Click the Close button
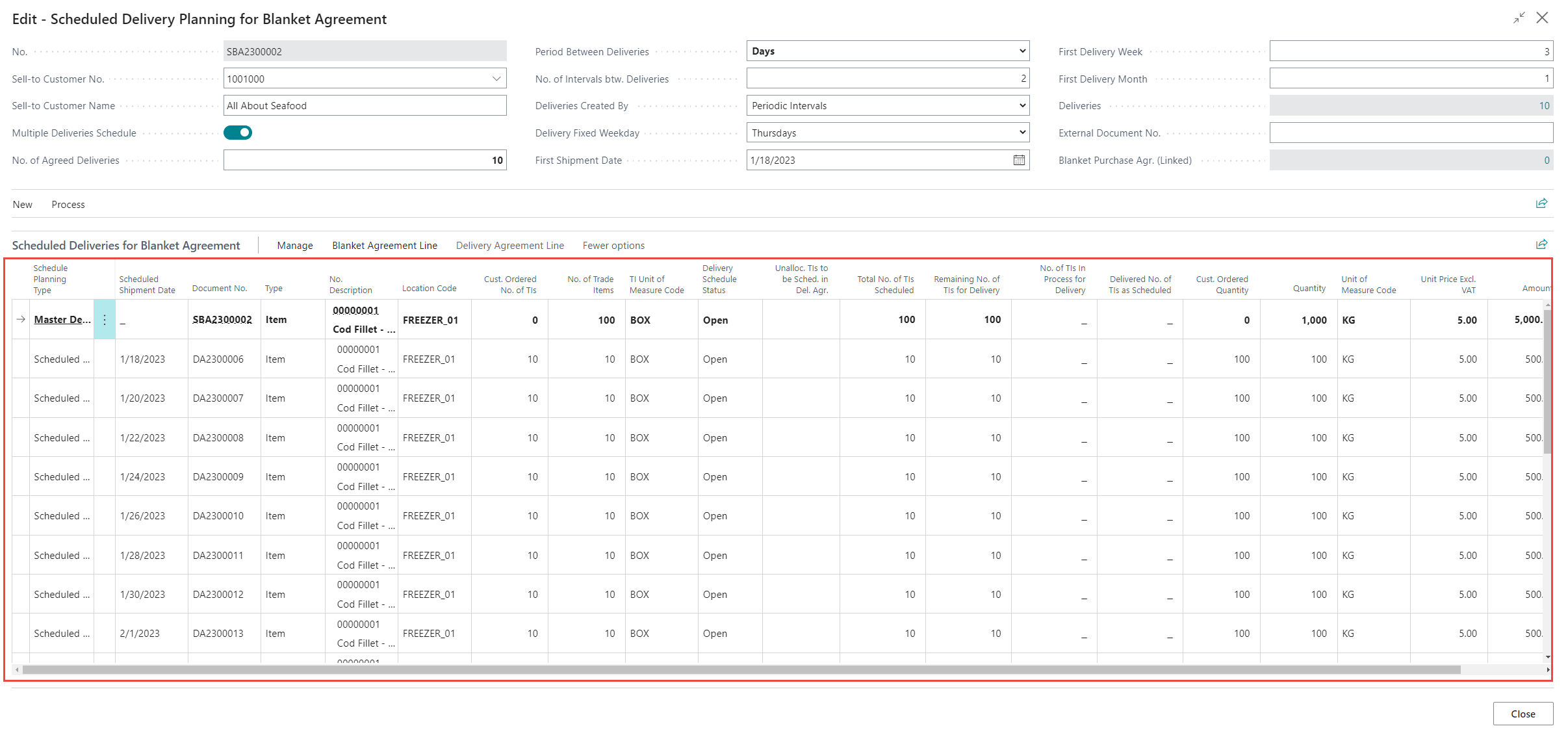This screenshot has width=1568, height=737. point(1523,714)
